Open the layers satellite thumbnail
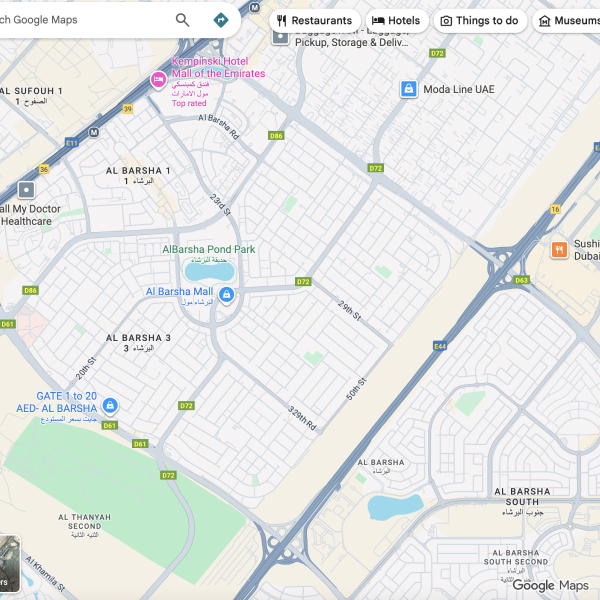The image size is (600, 600). pyautogui.click(x=10, y=564)
